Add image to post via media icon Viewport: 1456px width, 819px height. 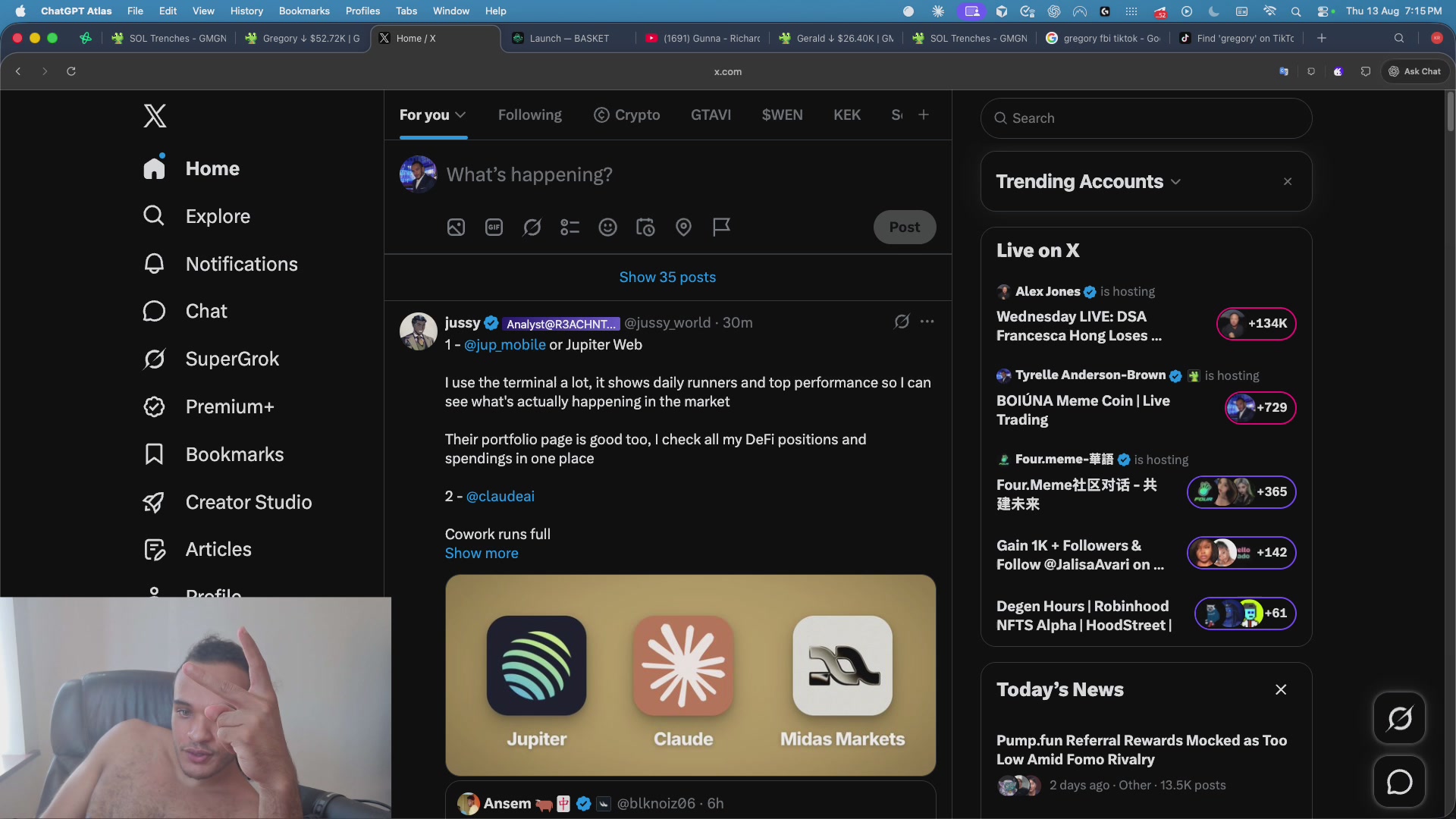(x=456, y=227)
